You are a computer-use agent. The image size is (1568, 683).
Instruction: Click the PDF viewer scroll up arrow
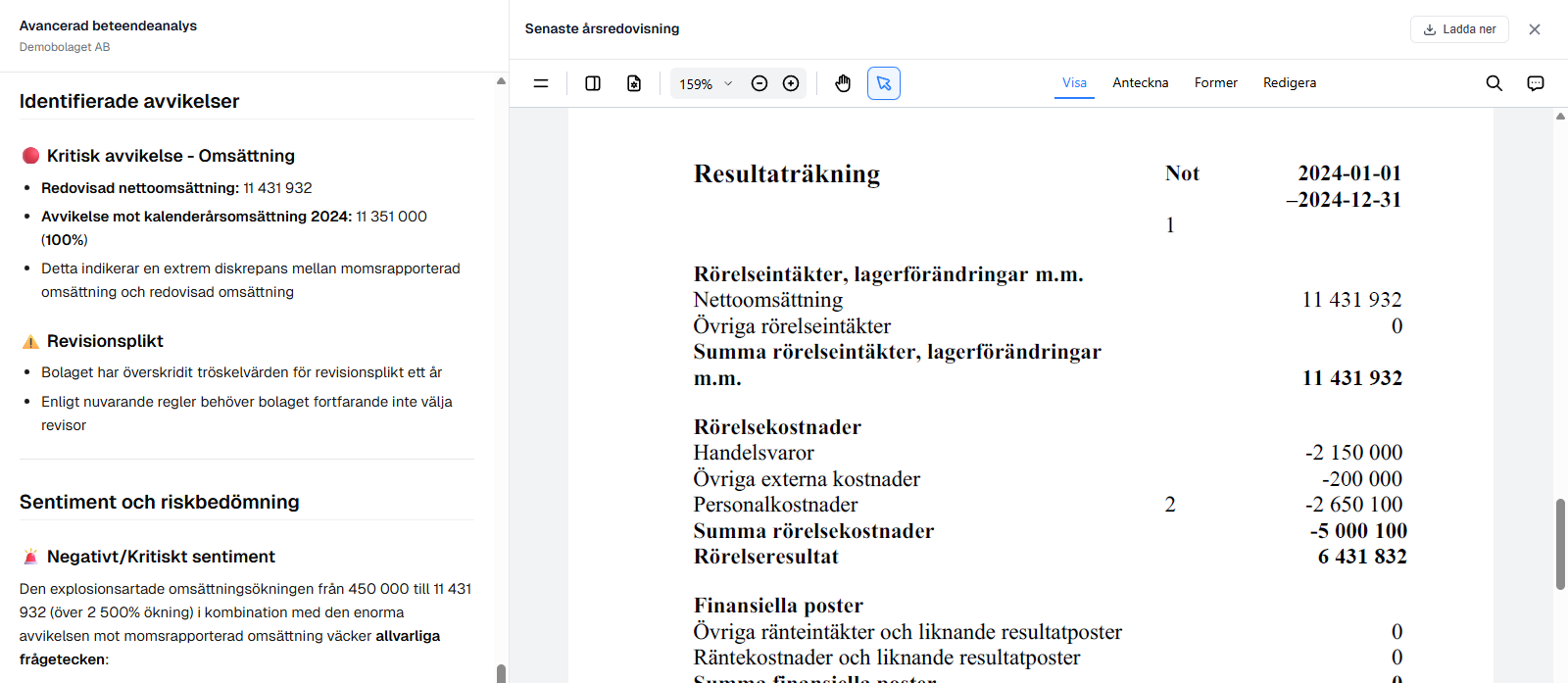coord(1560,117)
